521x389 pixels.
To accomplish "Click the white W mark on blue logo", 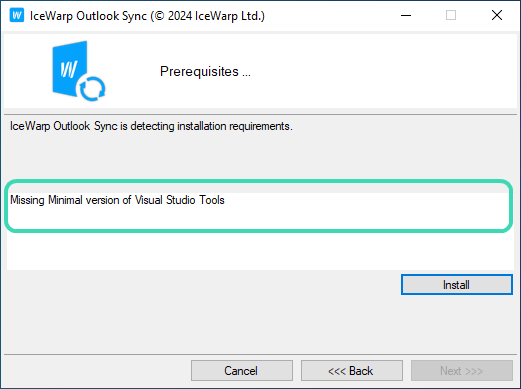I will 69,69.
